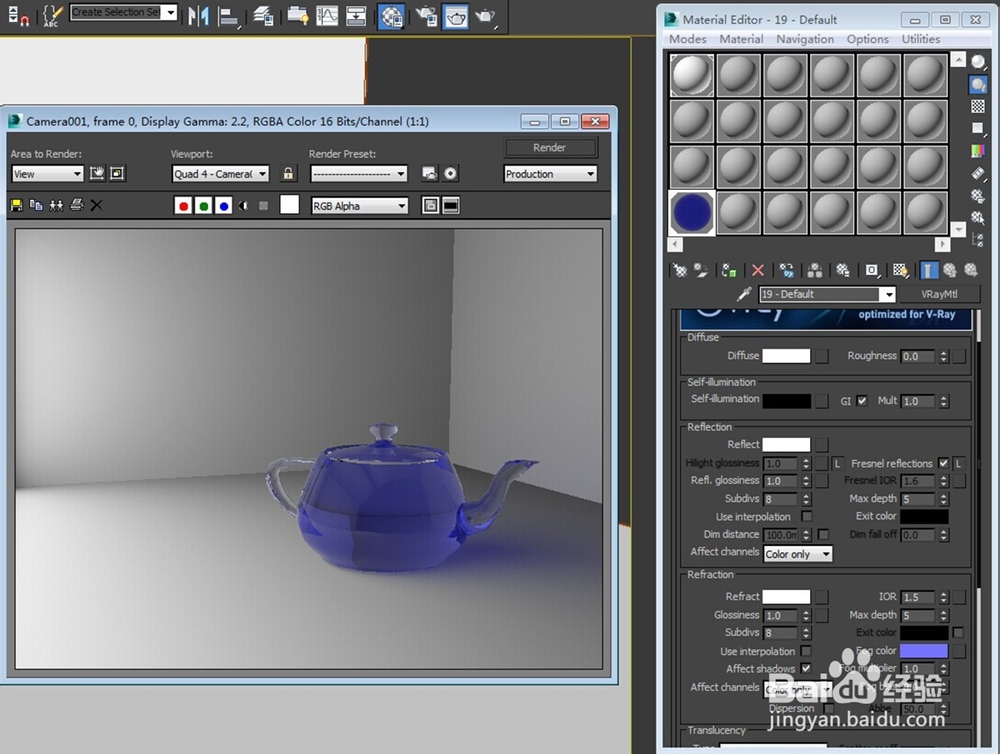Open Modes menu in Material Editor
1000x754 pixels.
click(688, 39)
